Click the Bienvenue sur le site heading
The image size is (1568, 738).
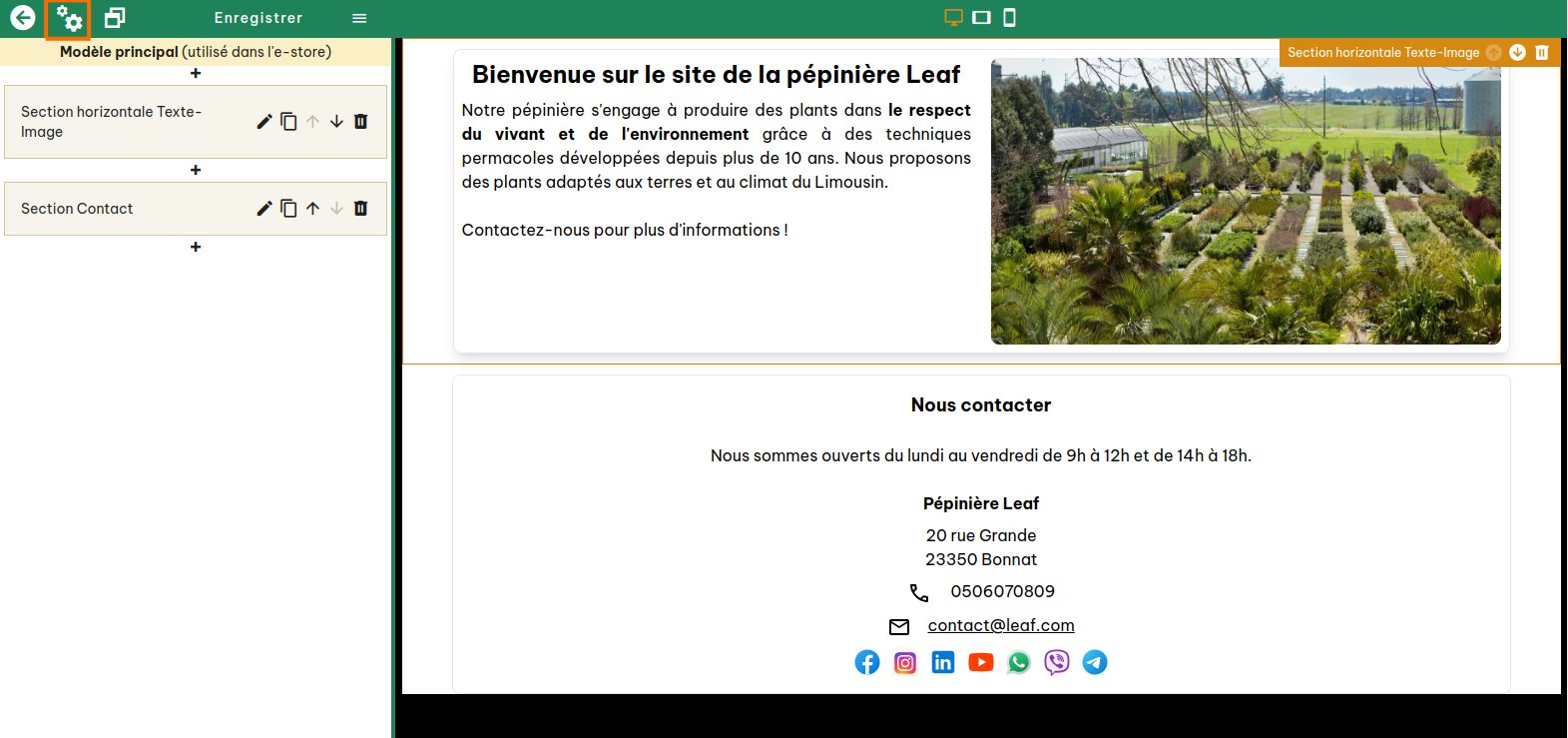716,75
